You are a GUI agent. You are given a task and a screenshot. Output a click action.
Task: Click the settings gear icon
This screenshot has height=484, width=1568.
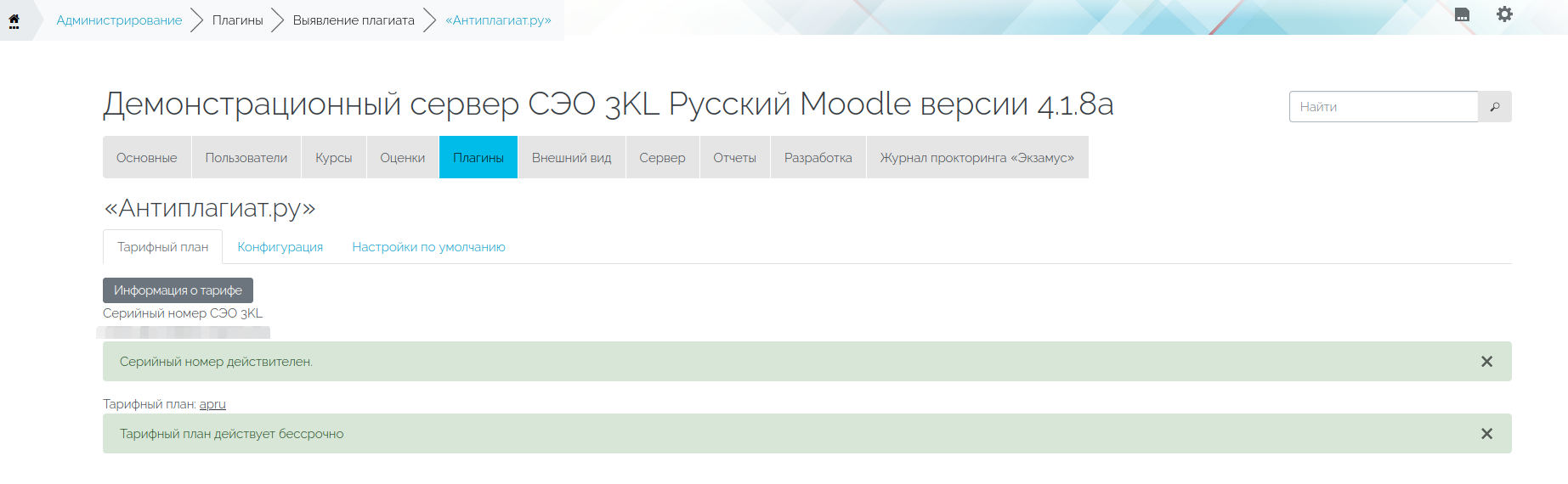pyautogui.click(x=1504, y=14)
